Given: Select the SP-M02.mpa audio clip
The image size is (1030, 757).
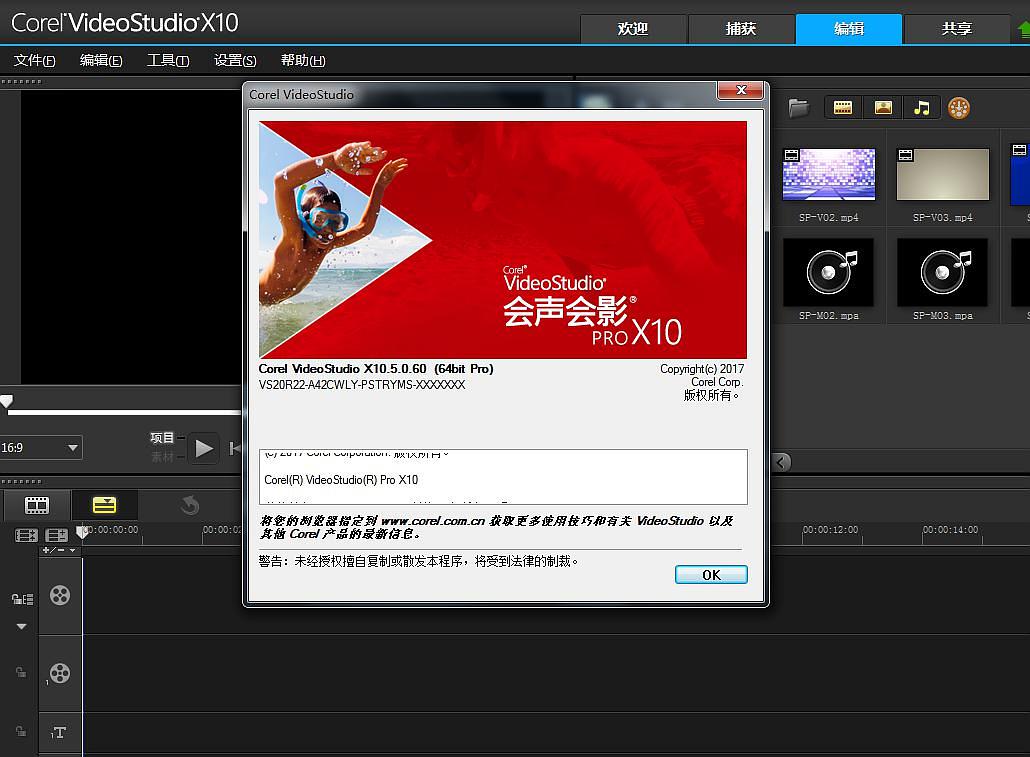Looking at the screenshot, I should 828,272.
